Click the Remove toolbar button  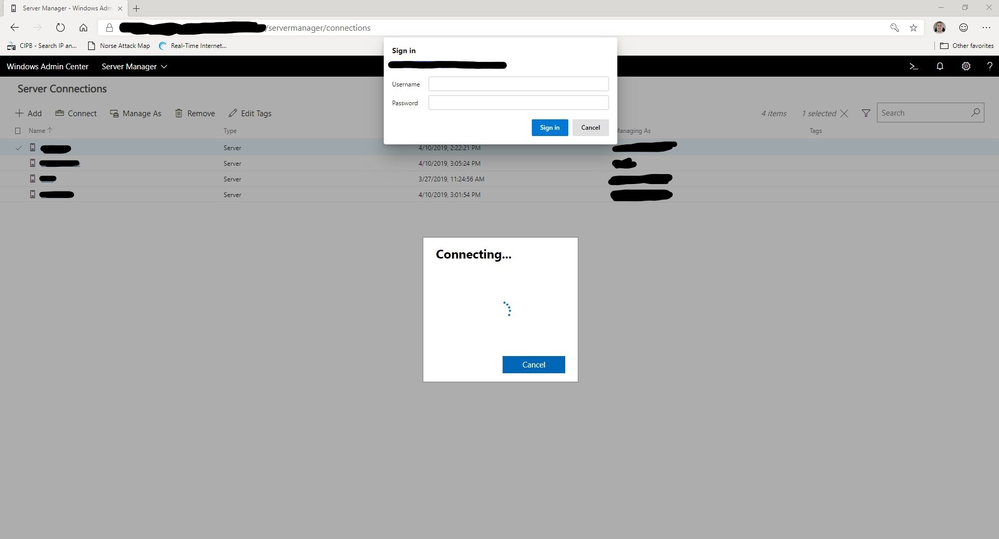[x=195, y=113]
